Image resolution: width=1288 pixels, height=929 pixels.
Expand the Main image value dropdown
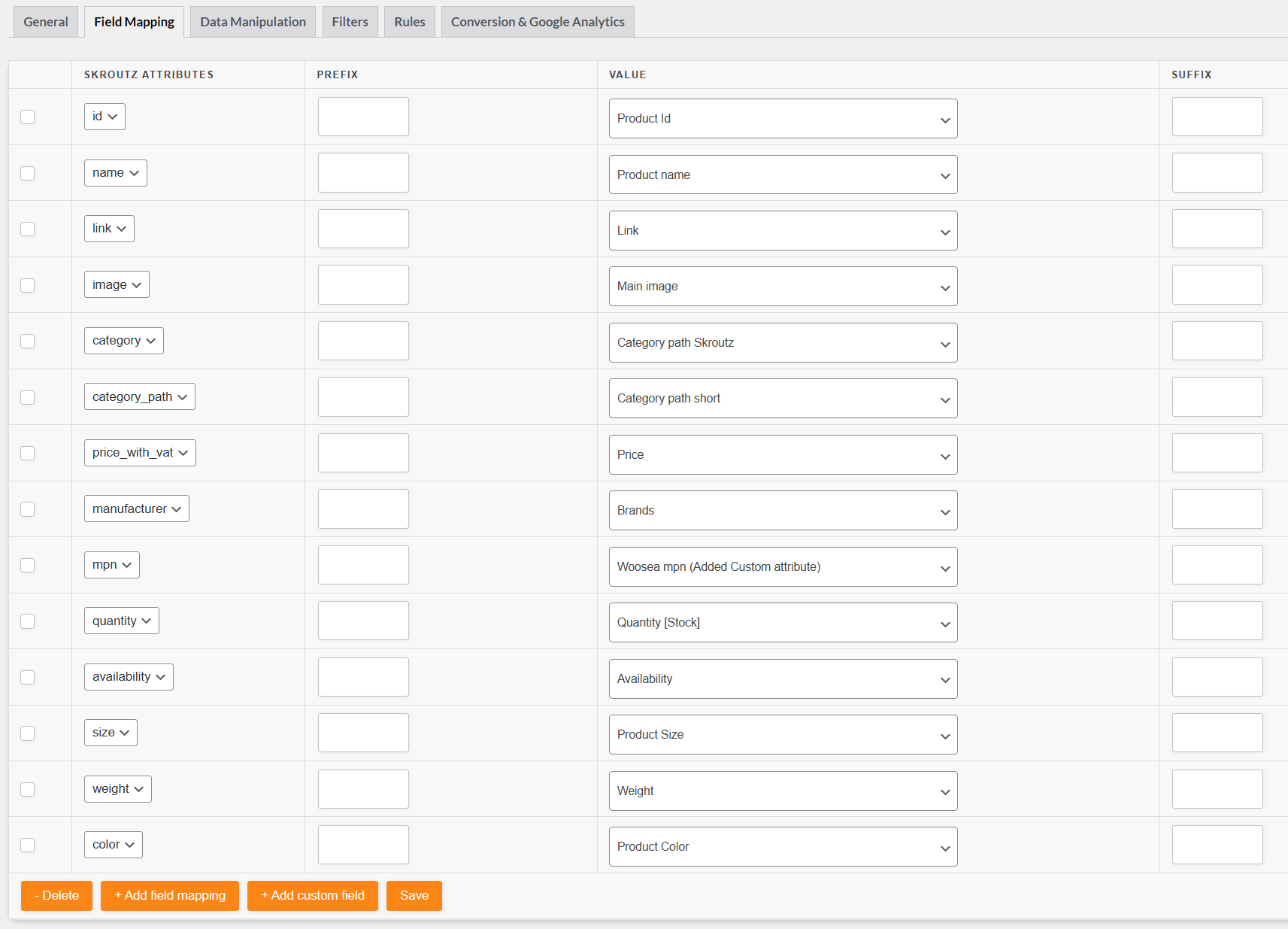click(782, 287)
